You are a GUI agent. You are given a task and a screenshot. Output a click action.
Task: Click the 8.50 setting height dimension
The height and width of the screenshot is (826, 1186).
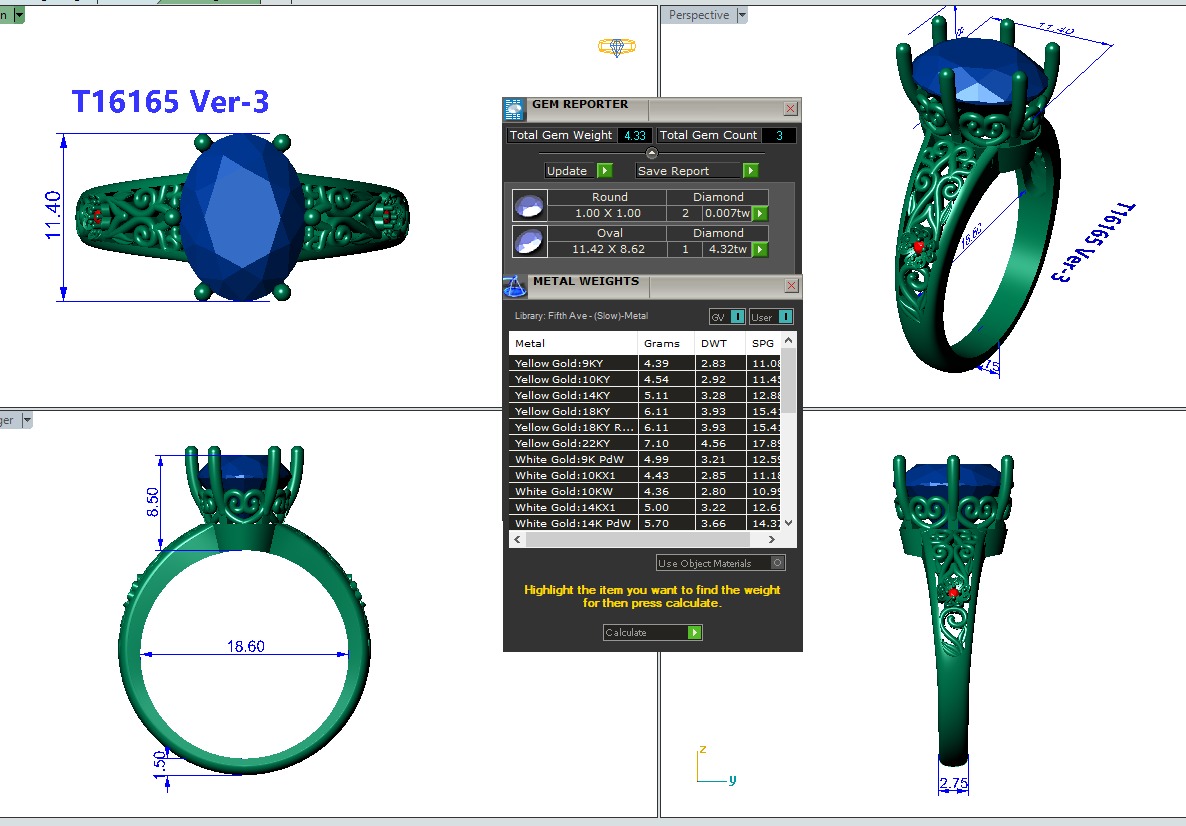pos(153,502)
